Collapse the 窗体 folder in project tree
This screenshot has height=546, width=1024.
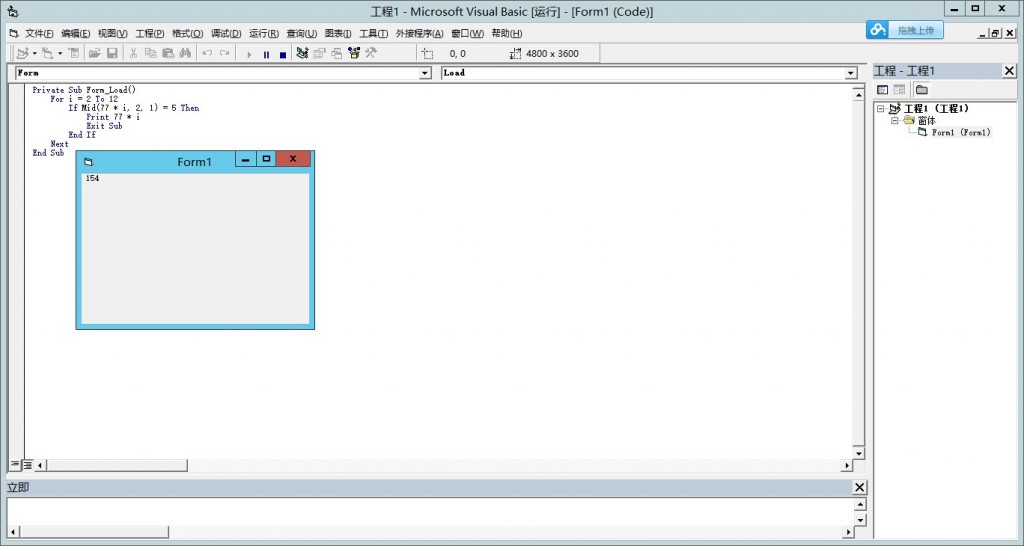tap(896, 120)
